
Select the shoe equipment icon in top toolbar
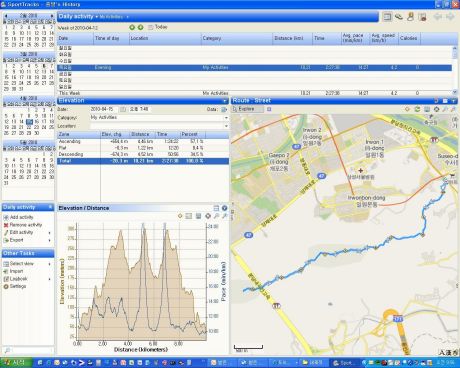(399, 17)
